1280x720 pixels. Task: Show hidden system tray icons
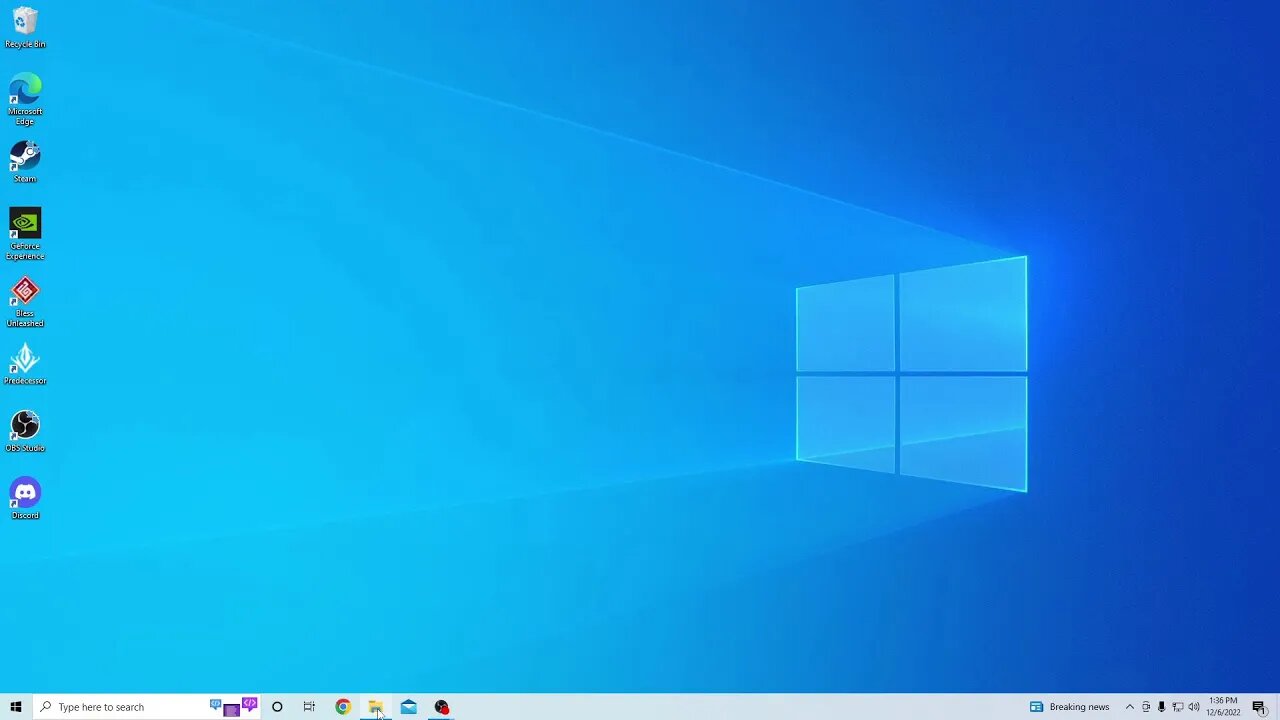click(1130, 707)
